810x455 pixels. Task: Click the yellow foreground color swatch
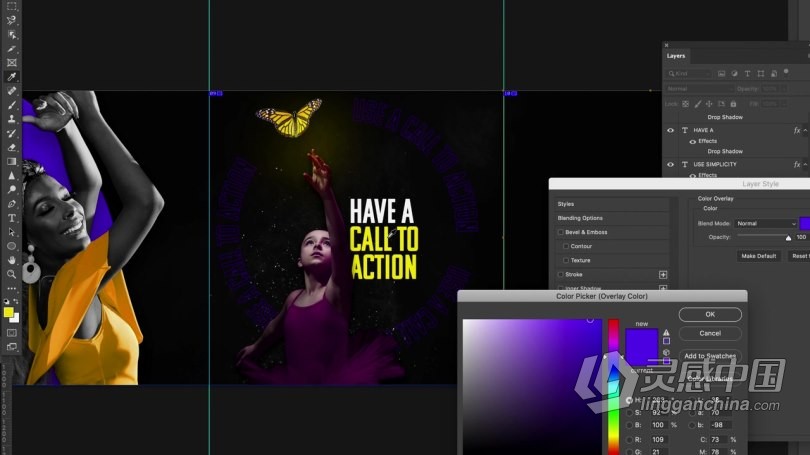9,312
